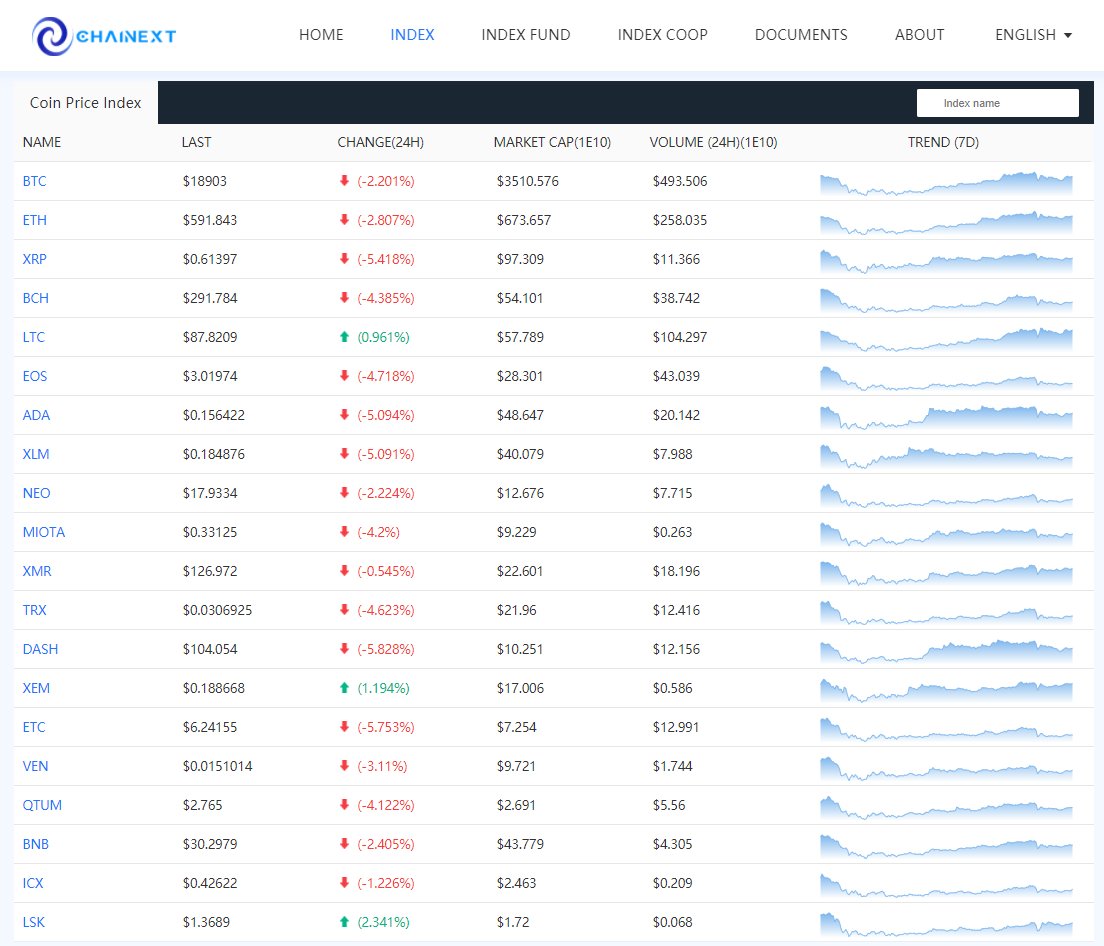
Task: Click the LAST column header
Action: (x=196, y=142)
